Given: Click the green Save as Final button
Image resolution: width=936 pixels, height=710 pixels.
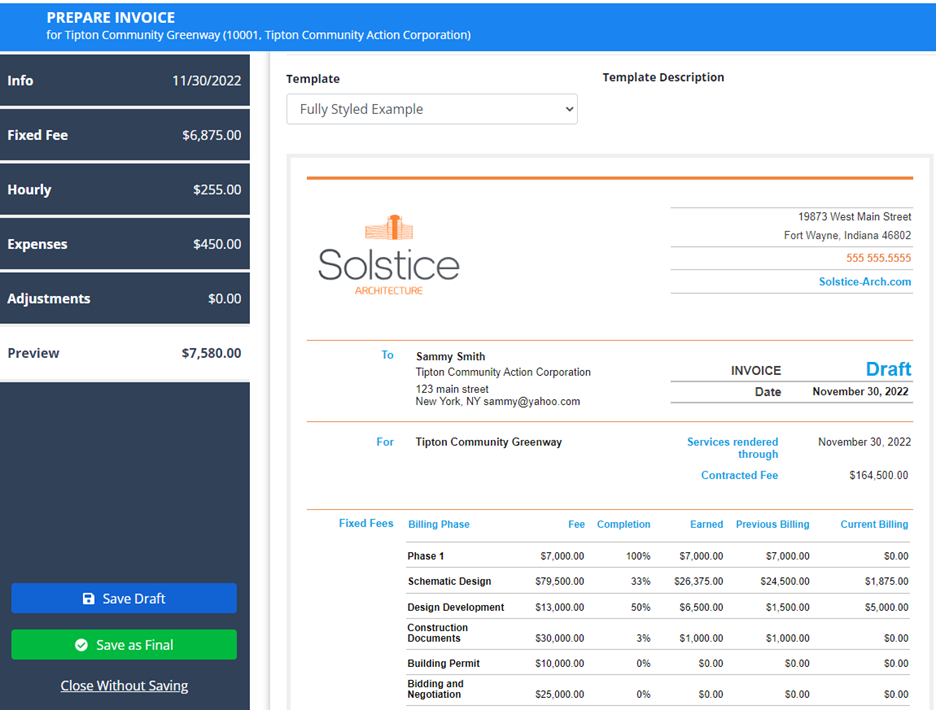Looking at the screenshot, I should (124, 645).
